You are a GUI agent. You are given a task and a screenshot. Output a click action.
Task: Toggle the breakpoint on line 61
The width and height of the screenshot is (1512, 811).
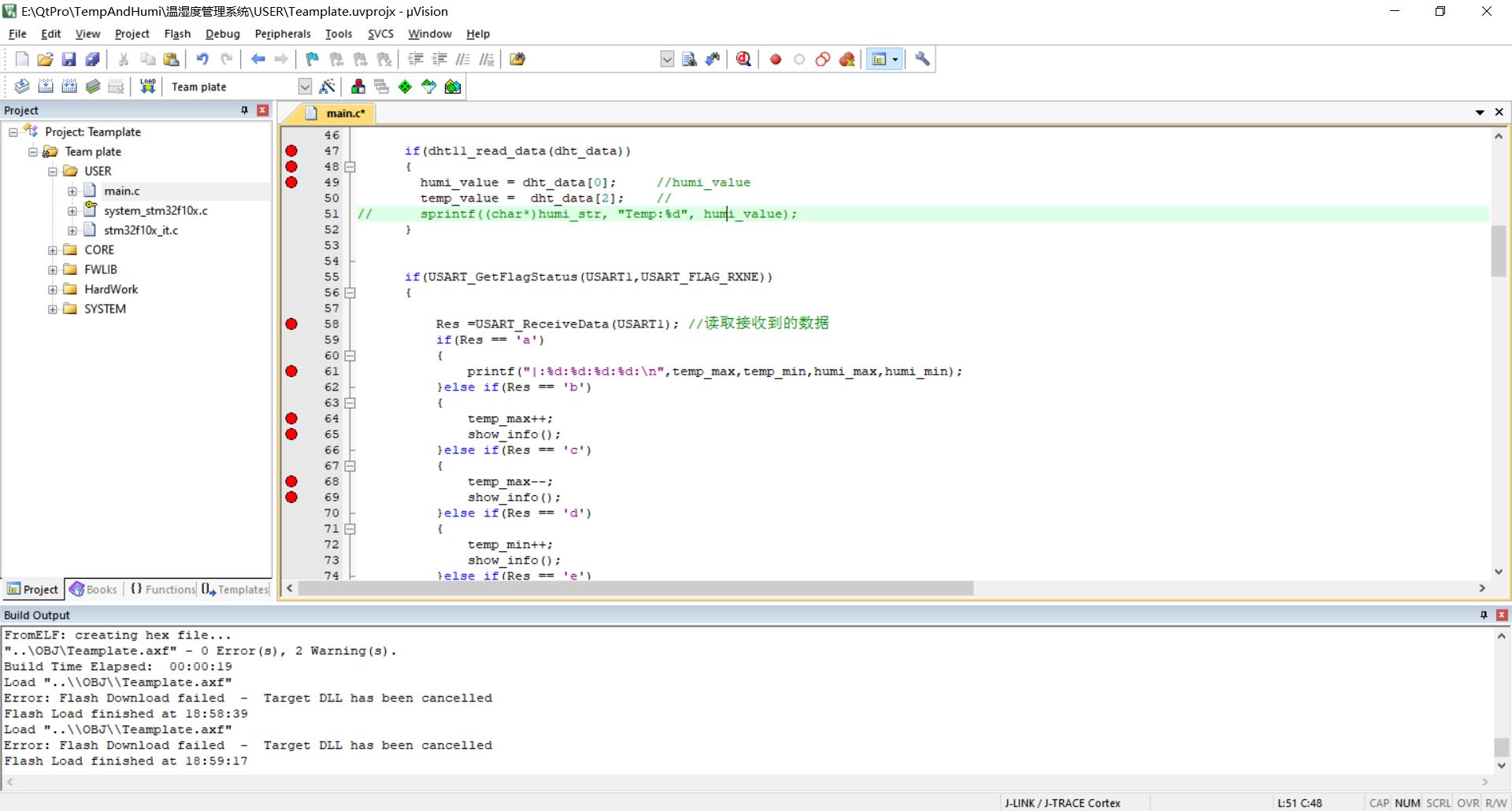point(291,371)
